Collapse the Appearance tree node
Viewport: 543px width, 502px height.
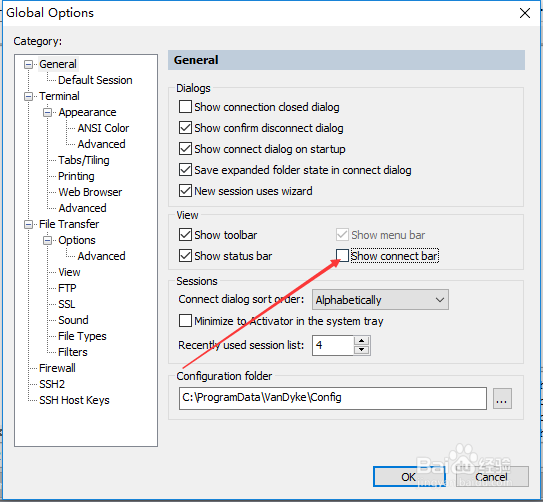coord(47,113)
